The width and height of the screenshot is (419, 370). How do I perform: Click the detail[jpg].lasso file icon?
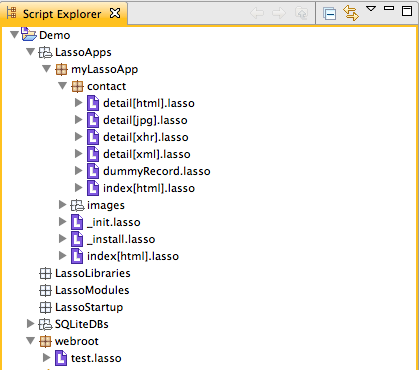93,120
